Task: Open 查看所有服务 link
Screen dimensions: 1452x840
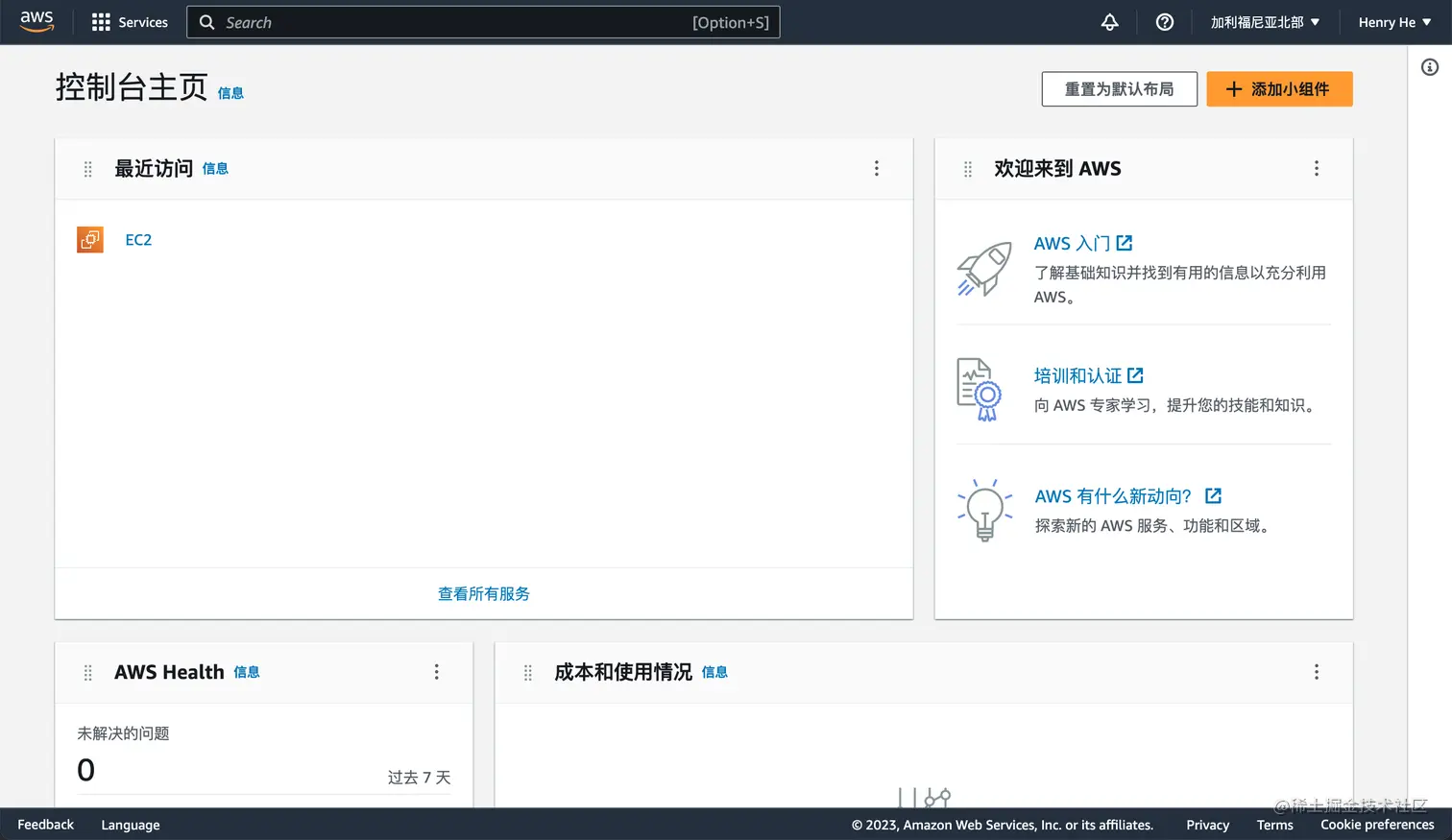Action: point(484,594)
